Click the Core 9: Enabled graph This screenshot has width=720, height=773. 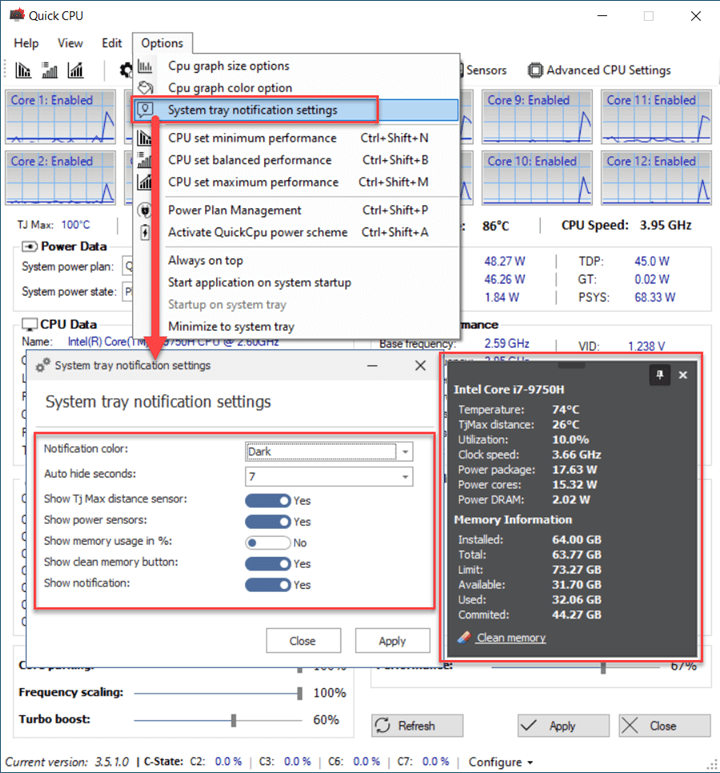(x=537, y=117)
